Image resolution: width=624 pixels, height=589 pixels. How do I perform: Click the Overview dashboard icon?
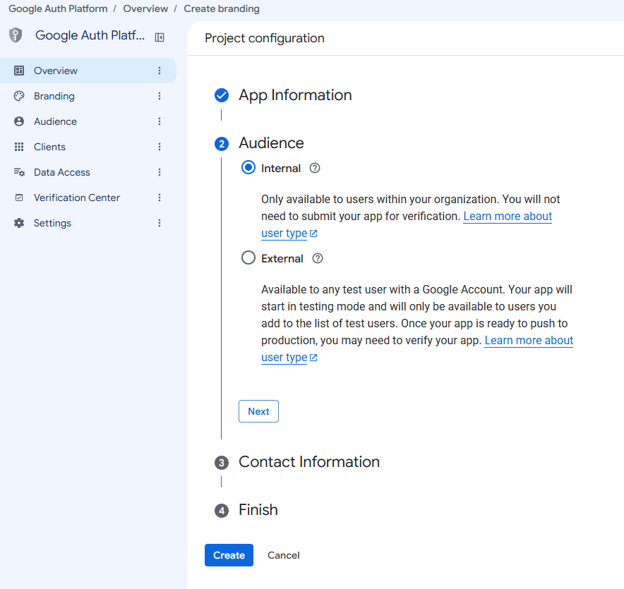click(19, 70)
